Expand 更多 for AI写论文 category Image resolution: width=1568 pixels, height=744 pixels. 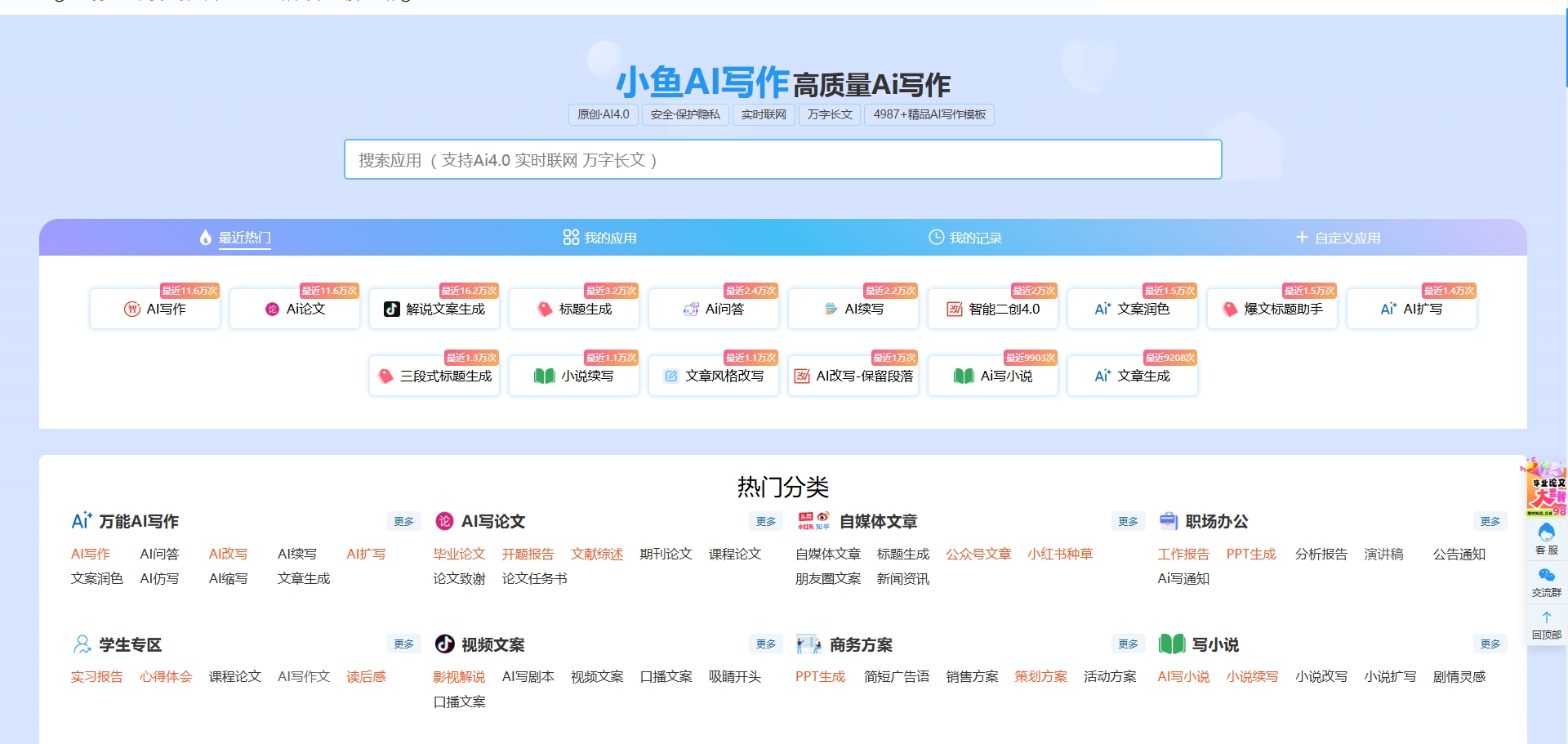tap(765, 522)
